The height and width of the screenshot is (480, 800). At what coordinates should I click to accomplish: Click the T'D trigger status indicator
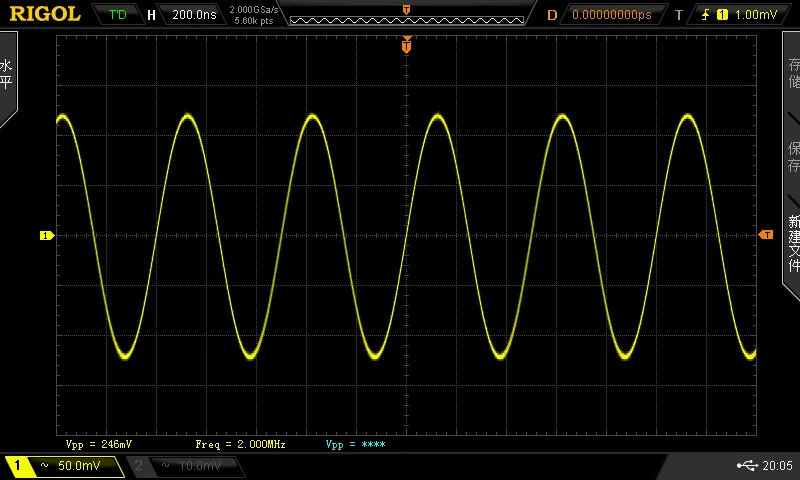117,14
